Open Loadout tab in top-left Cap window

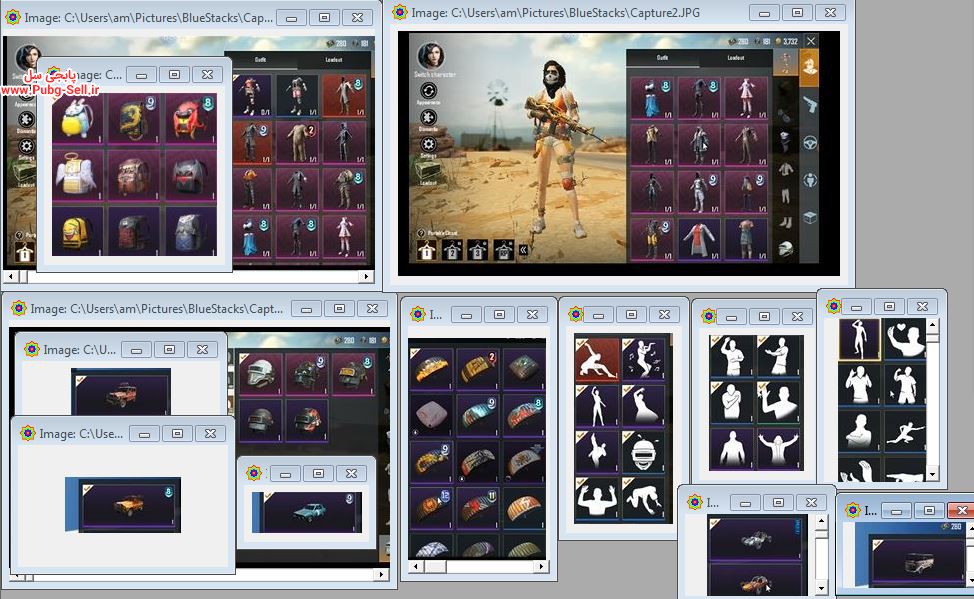point(334,60)
